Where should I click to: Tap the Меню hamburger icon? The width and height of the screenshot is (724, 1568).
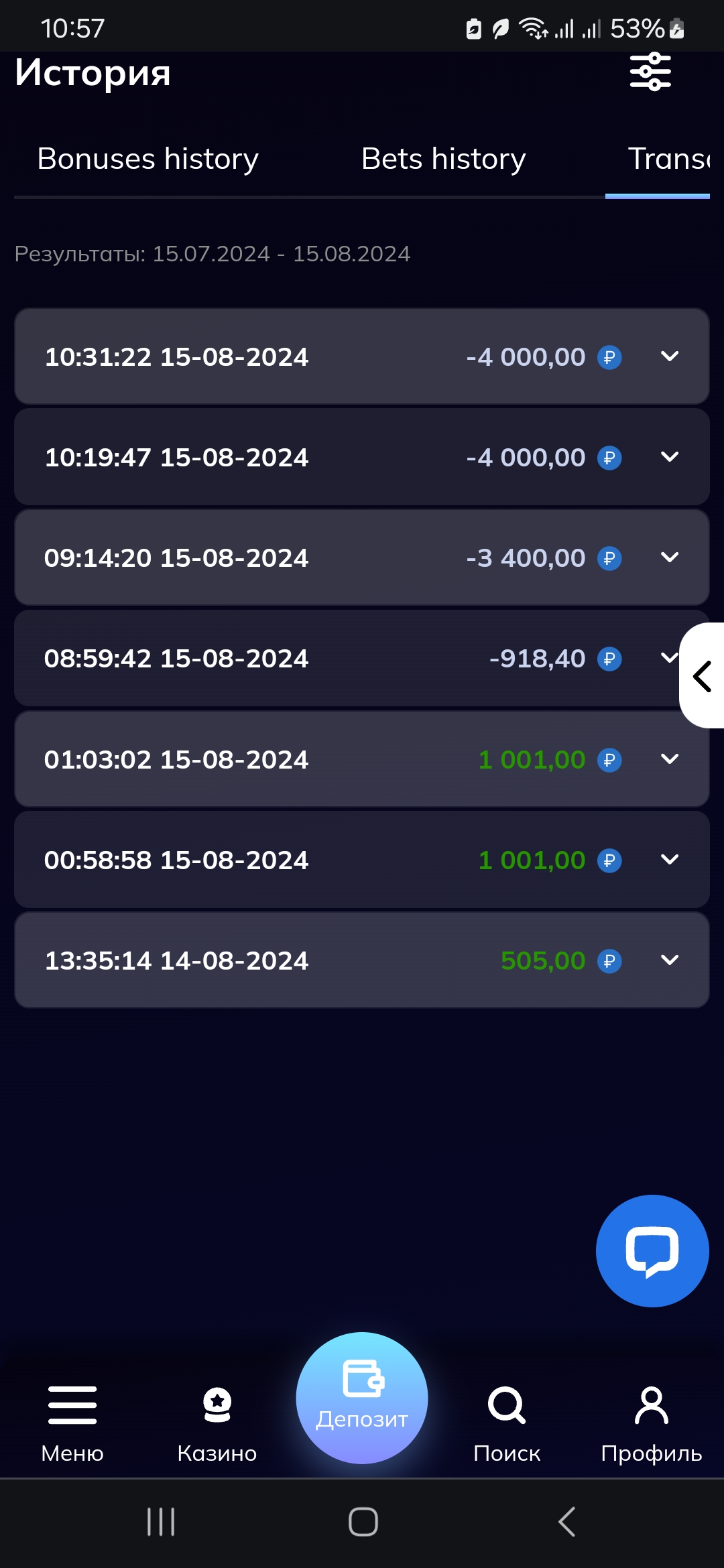[72, 1404]
